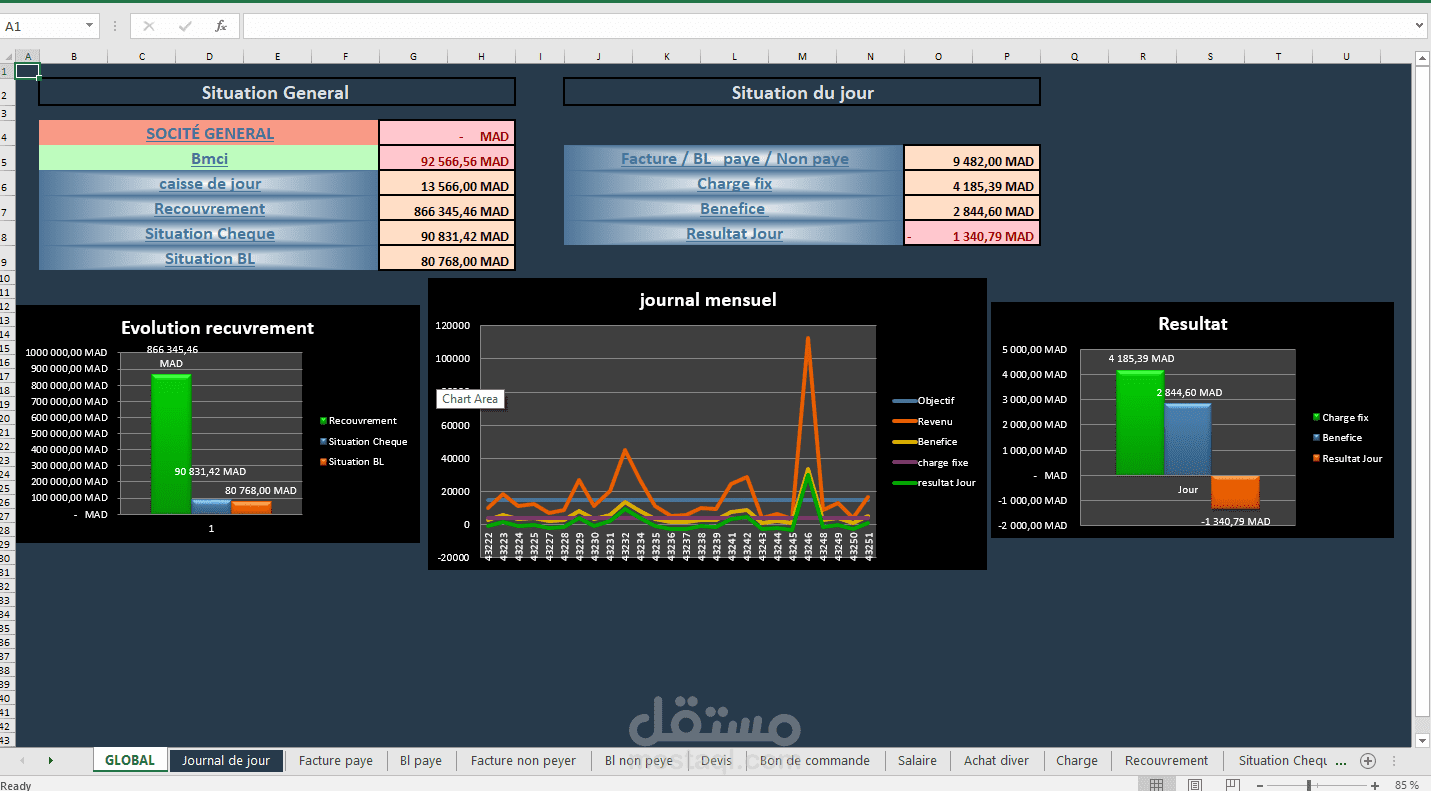Screen dimensions: 1431x791
Task: Expand the formula bar chevron
Action: [1420, 26]
